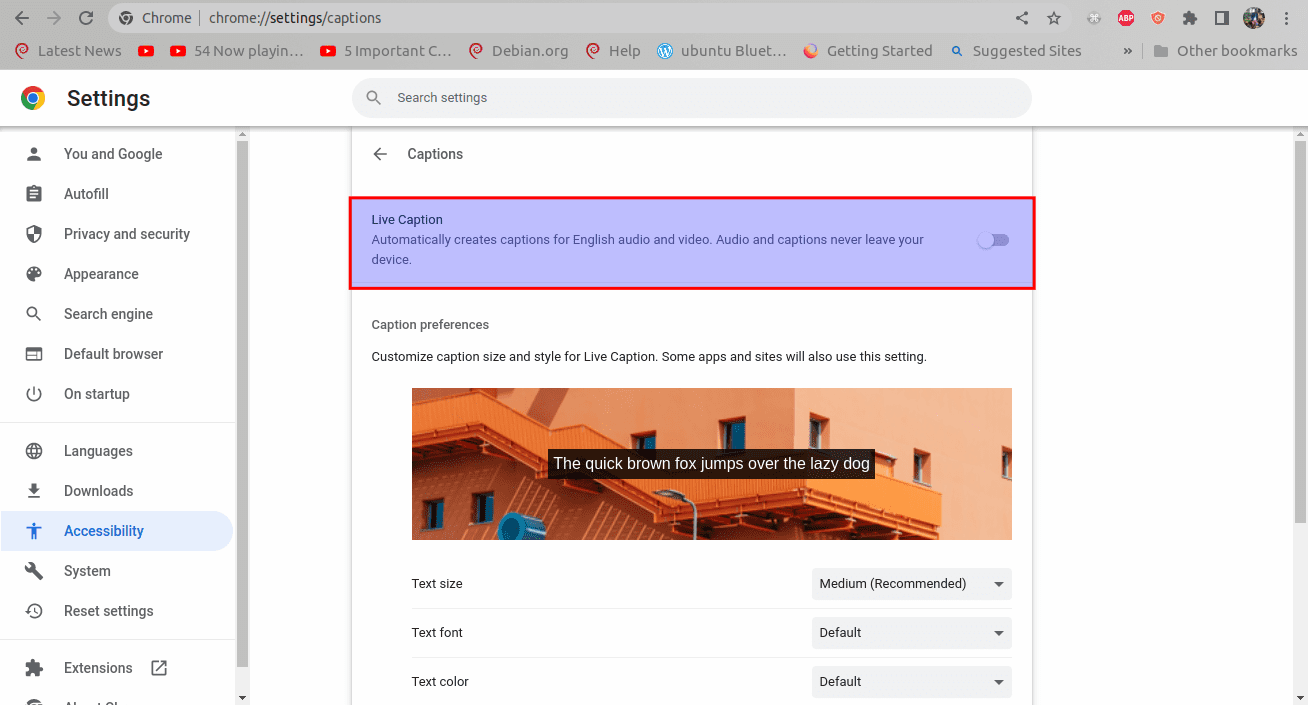This screenshot has height=705, width=1308.
Task: Click the main page vertical scrollbar
Action: coord(1300,331)
